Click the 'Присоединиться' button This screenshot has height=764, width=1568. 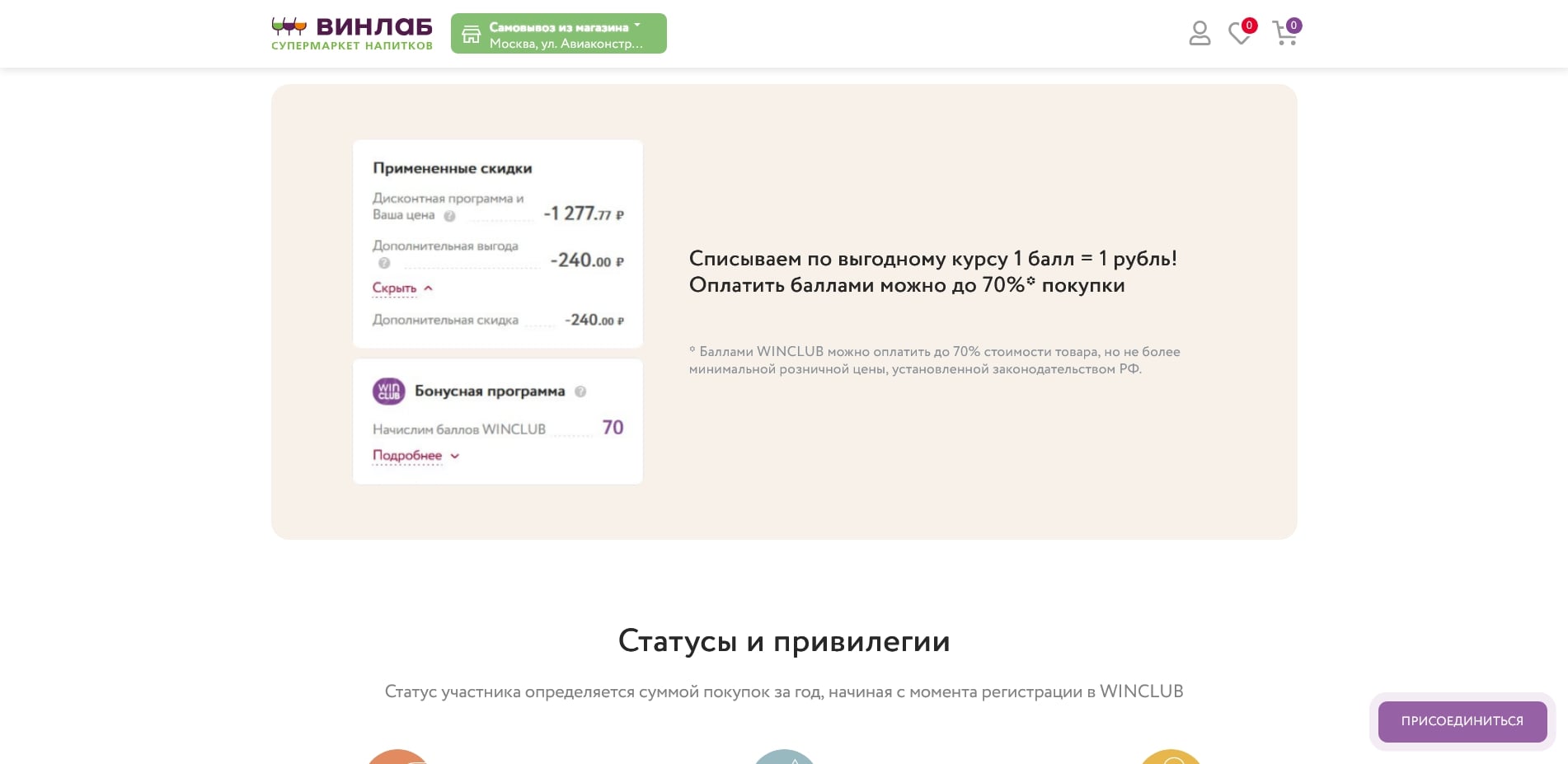1462,720
